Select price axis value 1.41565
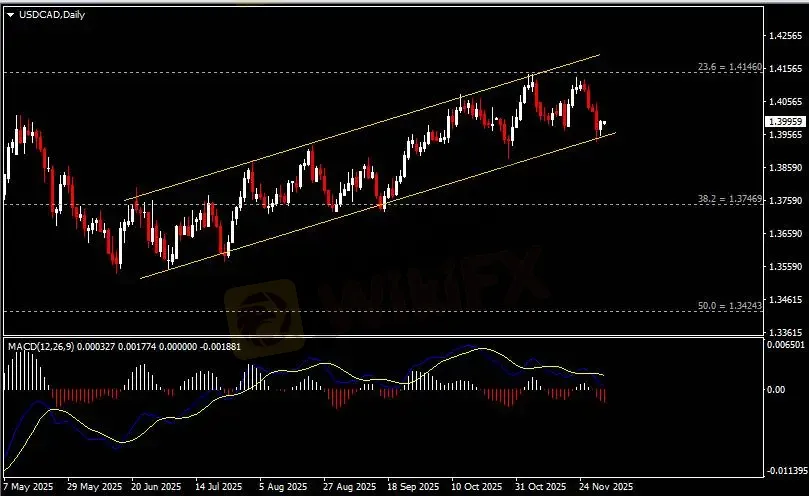809x496 pixels. click(785, 69)
